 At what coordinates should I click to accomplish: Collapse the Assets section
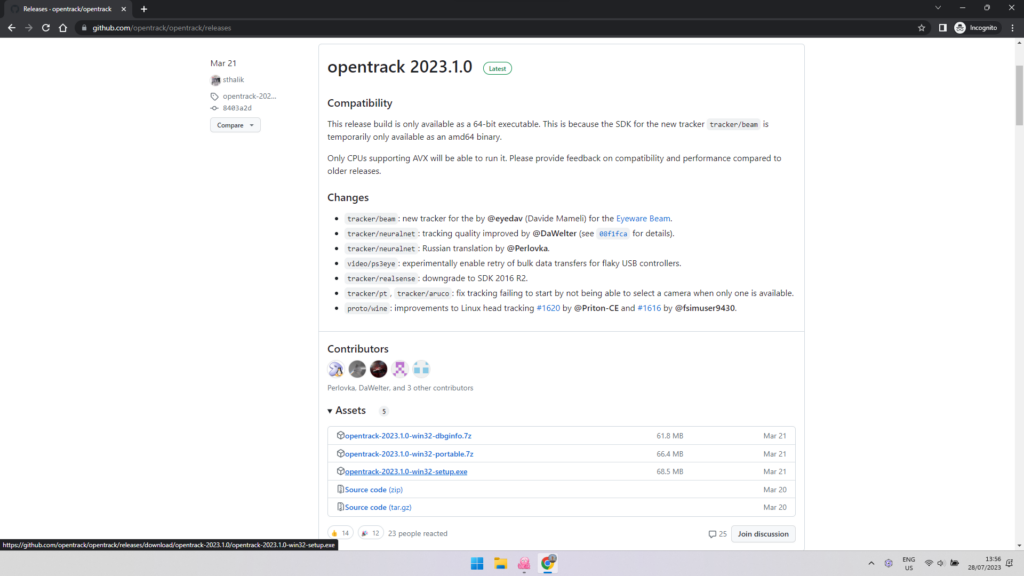[x=347, y=411]
